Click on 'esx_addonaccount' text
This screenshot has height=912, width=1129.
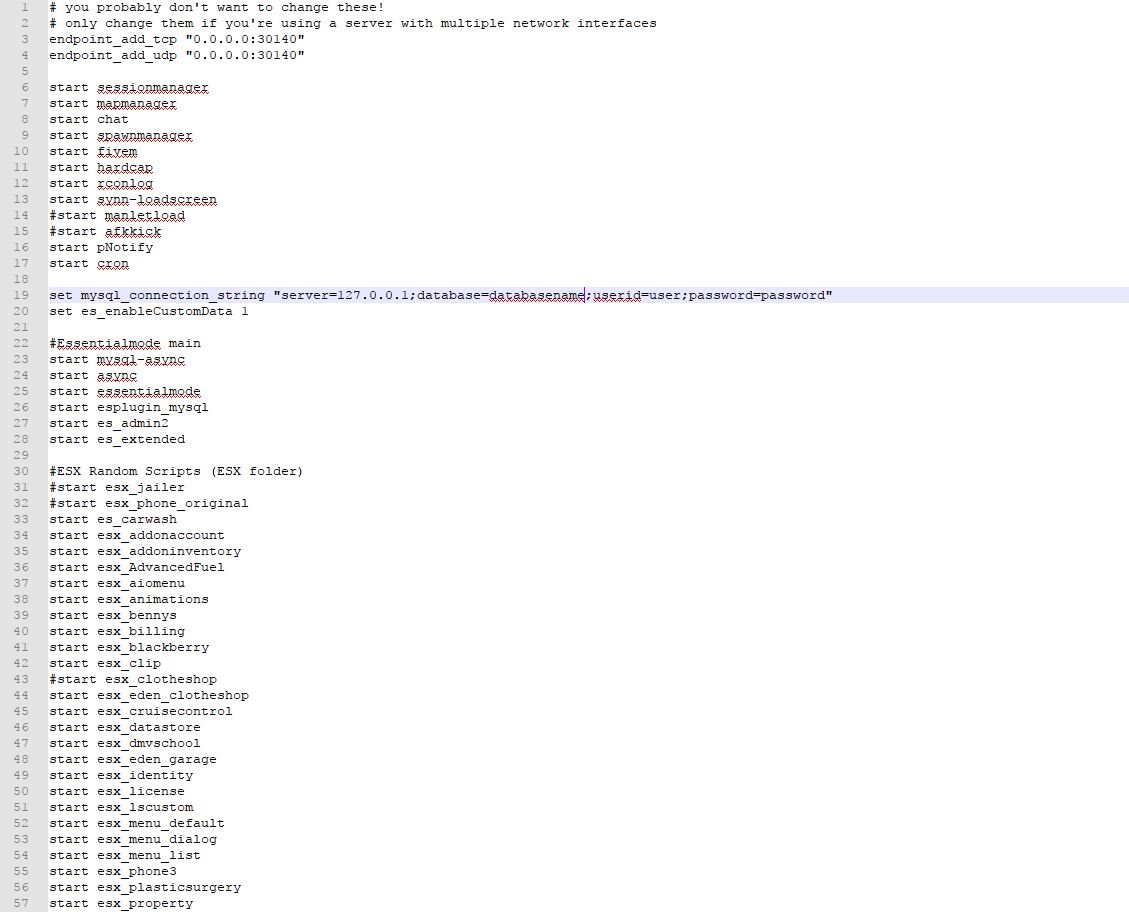pos(161,536)
